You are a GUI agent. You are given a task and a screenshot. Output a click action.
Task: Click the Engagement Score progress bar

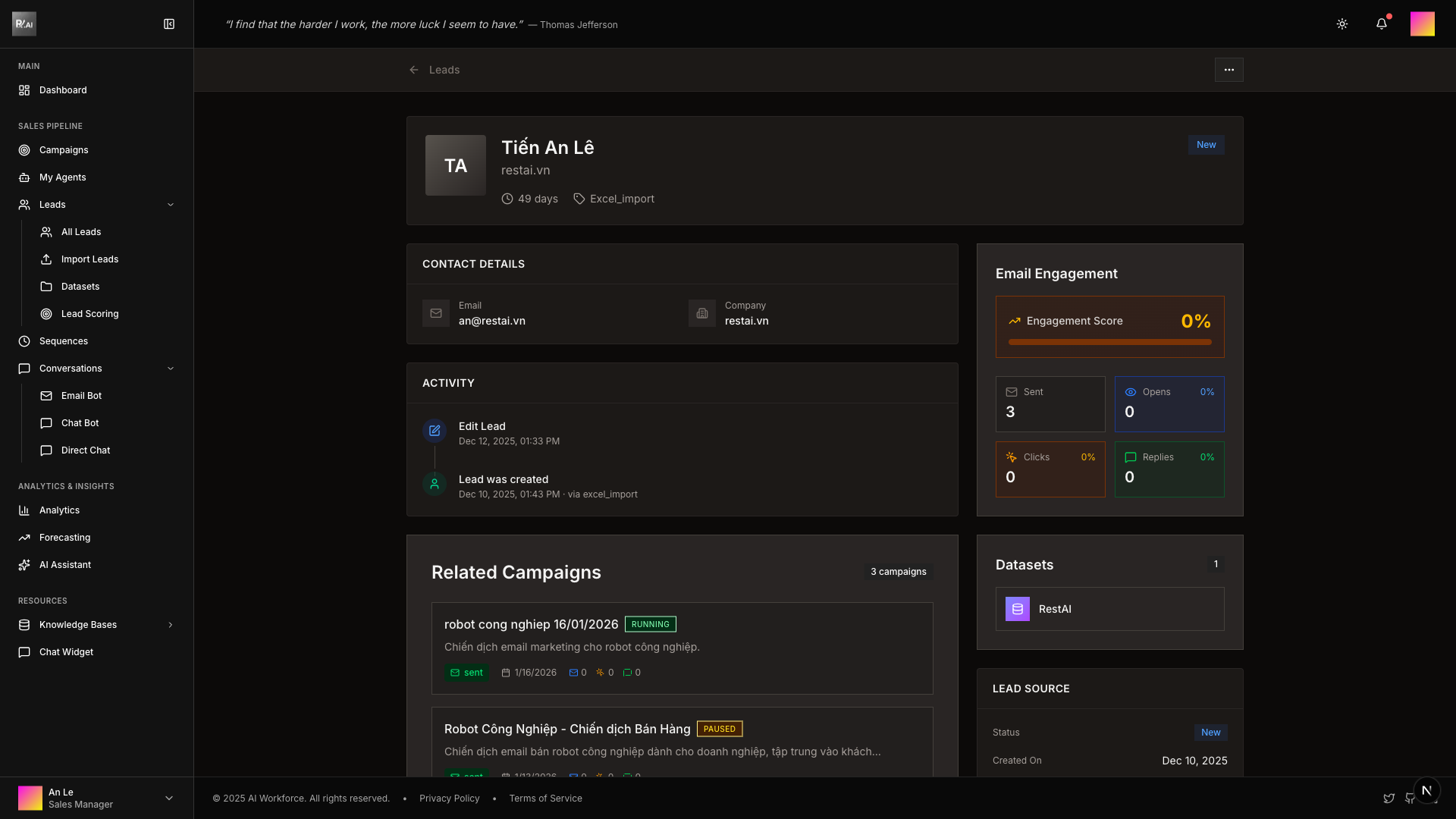1109,342
